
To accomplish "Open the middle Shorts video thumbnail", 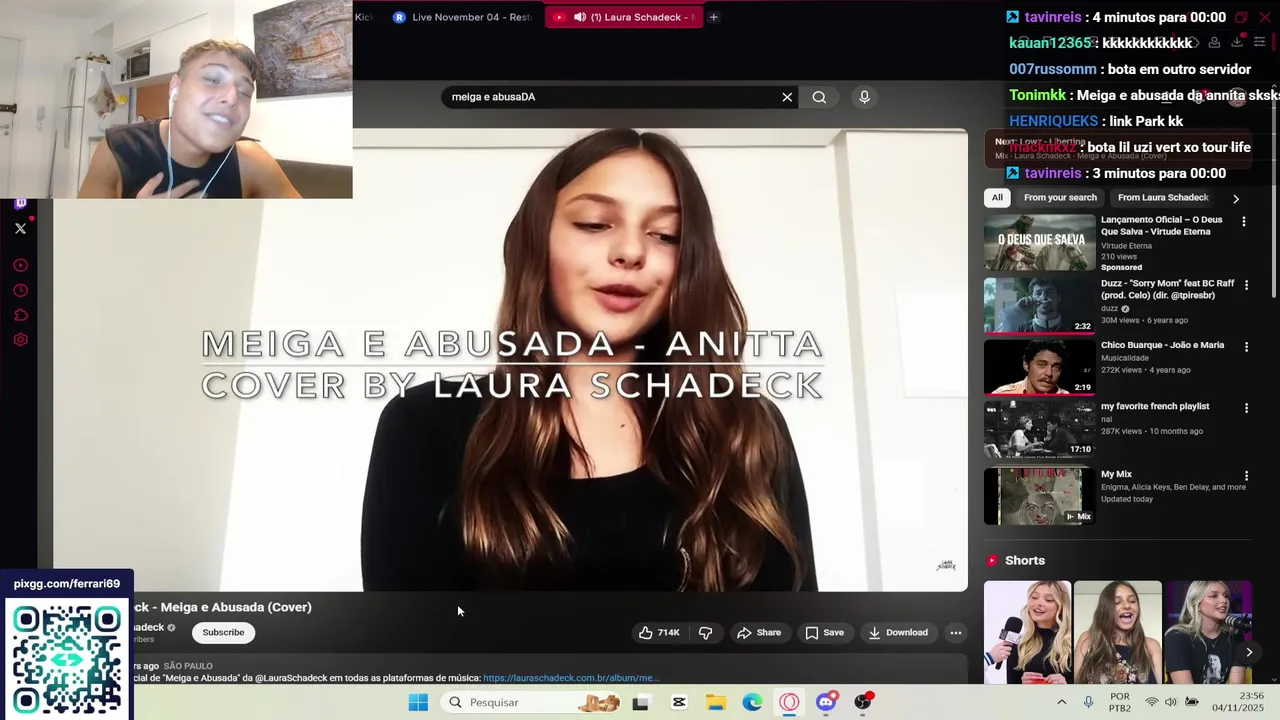I will (x=1118, y=632).
